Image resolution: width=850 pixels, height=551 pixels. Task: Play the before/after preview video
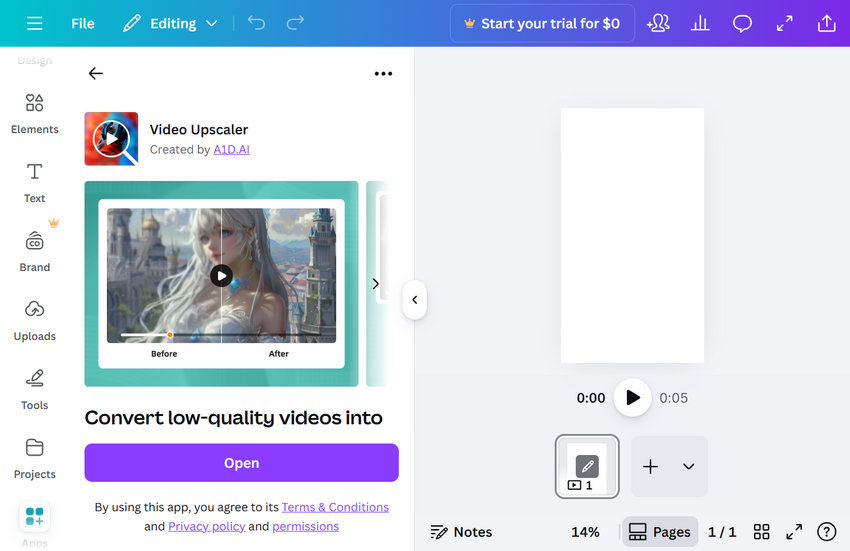coord(221,276)
